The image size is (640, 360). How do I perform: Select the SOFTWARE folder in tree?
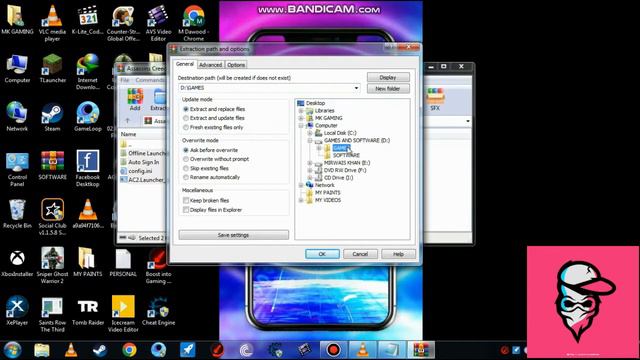(346, 156)
